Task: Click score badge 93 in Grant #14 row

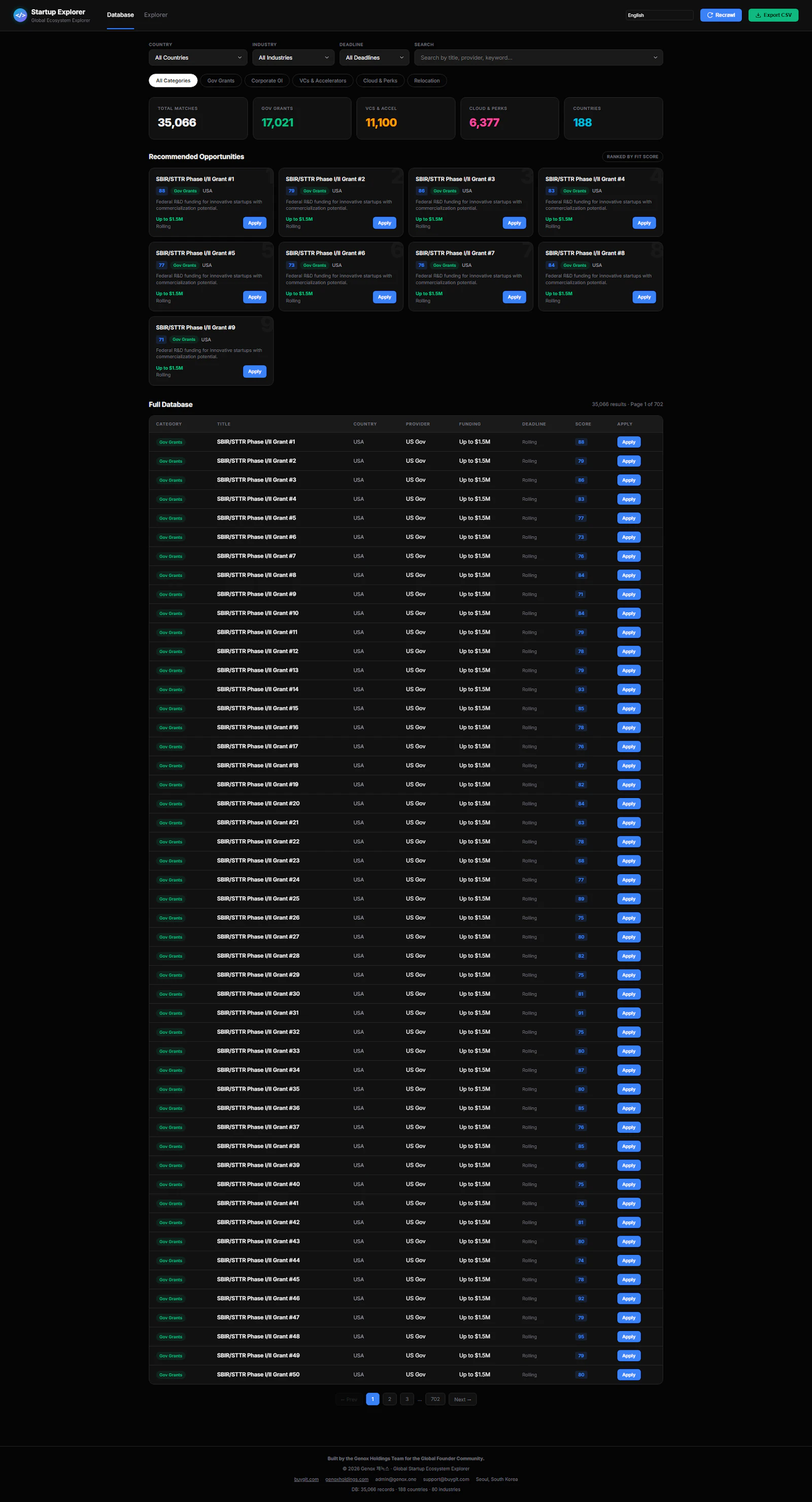Action: pyautogui.click(x=581, y=689)
